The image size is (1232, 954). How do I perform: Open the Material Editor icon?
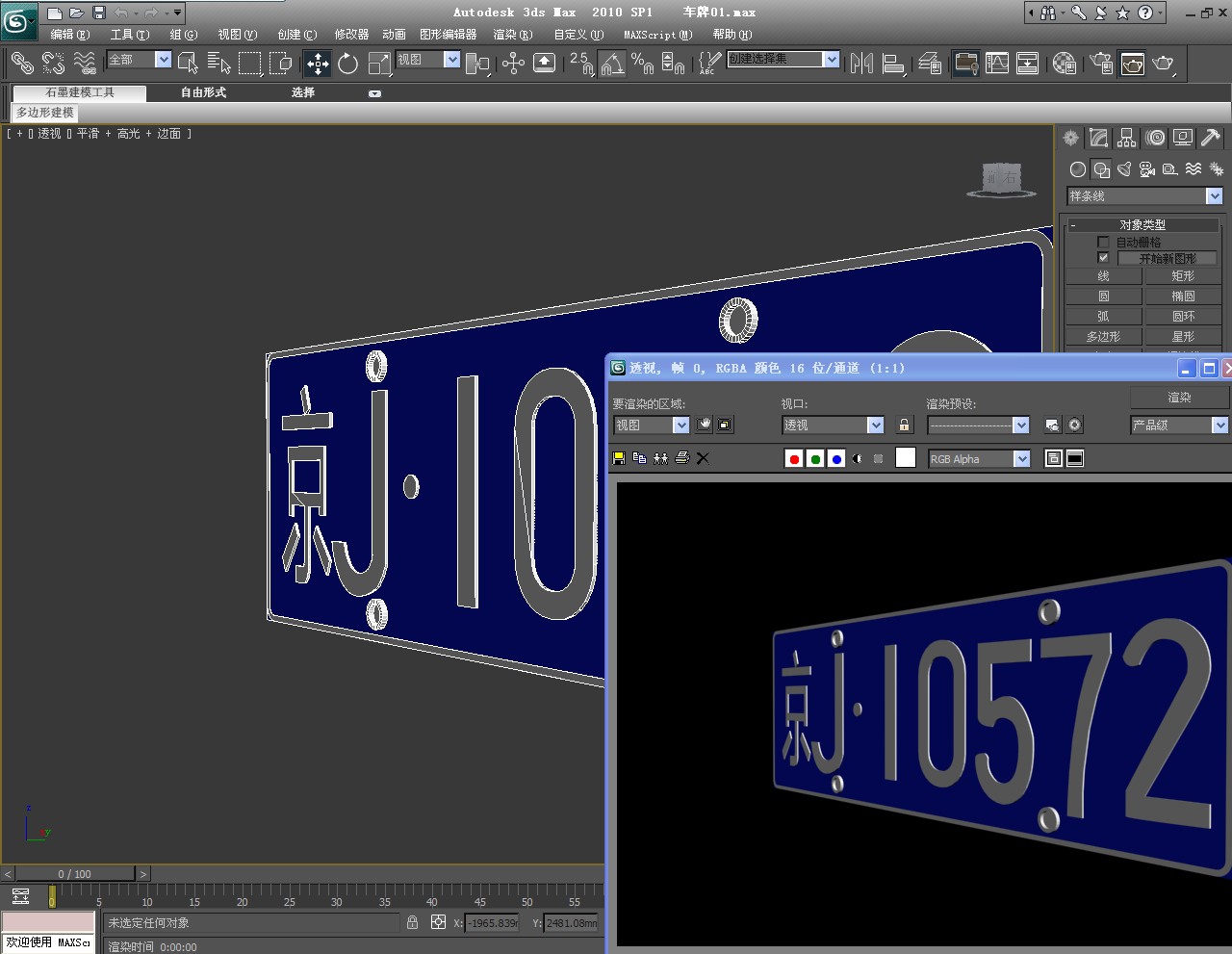pyautogui.click(x=1064, y=64)
